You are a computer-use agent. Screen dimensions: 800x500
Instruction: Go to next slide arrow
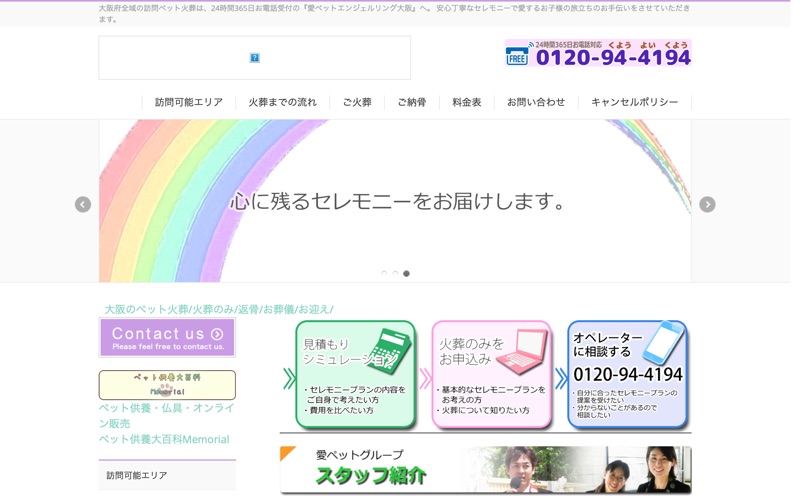[x=707, y=204]
